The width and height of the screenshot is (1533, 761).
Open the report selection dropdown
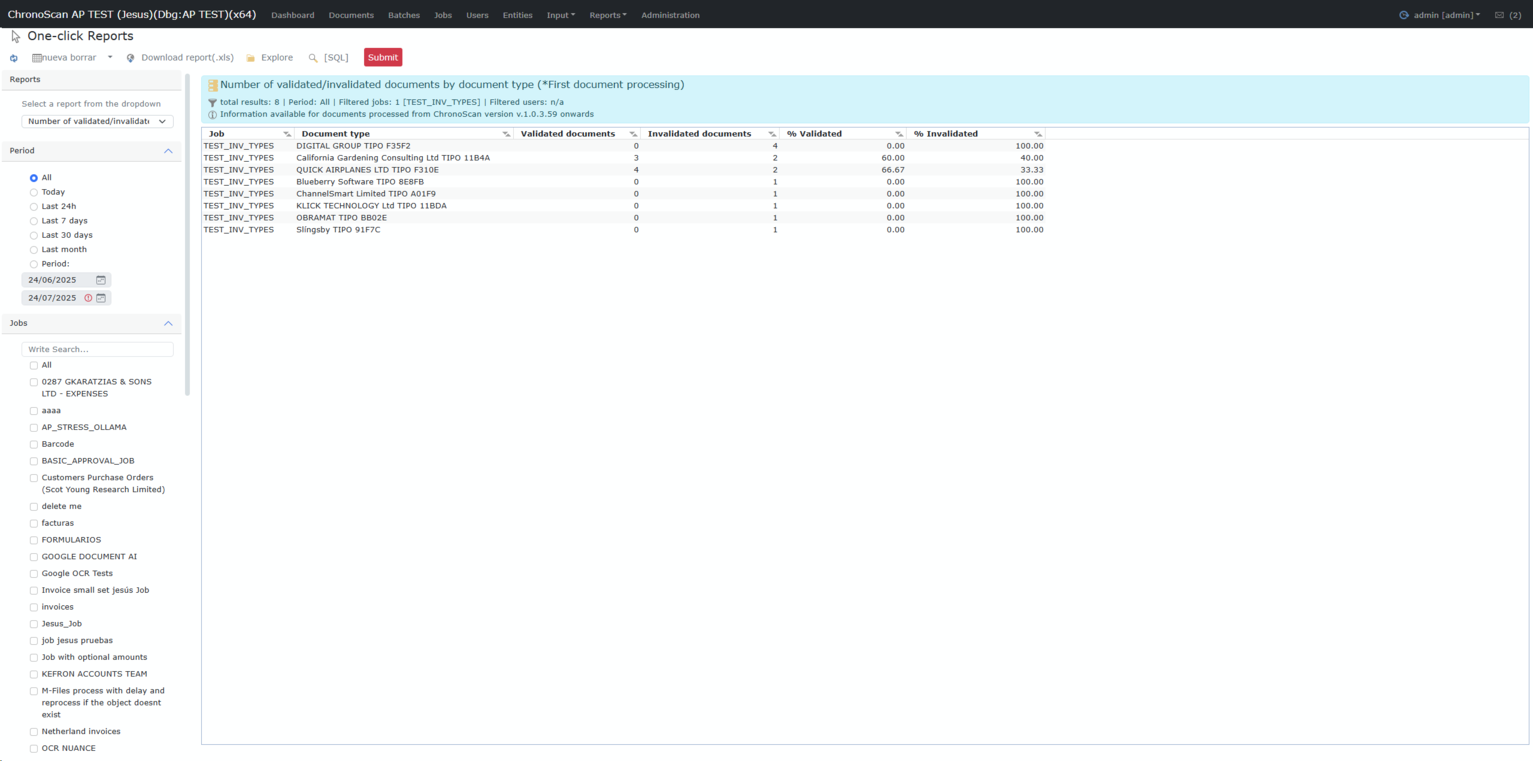[97, 121]
